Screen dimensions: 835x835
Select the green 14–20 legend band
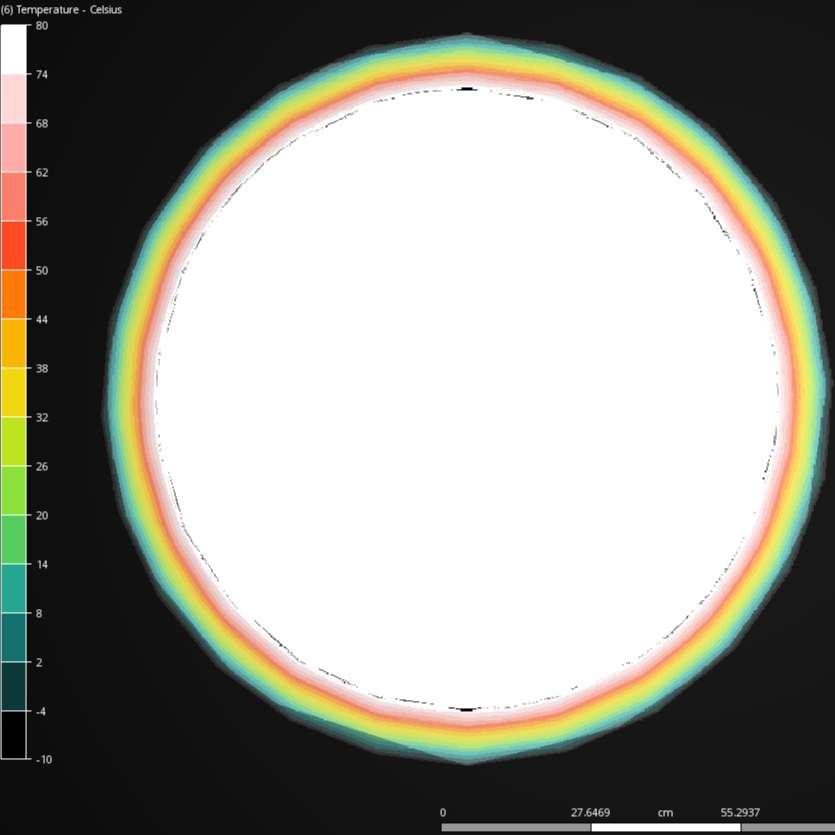[13, 539]
